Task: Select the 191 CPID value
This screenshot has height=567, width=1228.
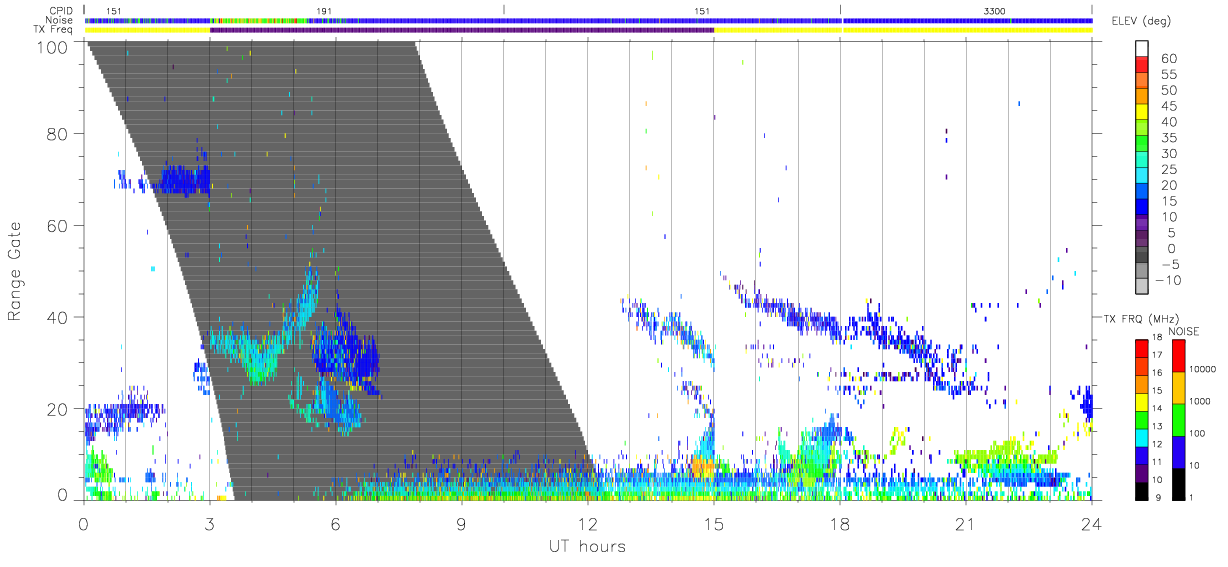Action: click(324, 10)
